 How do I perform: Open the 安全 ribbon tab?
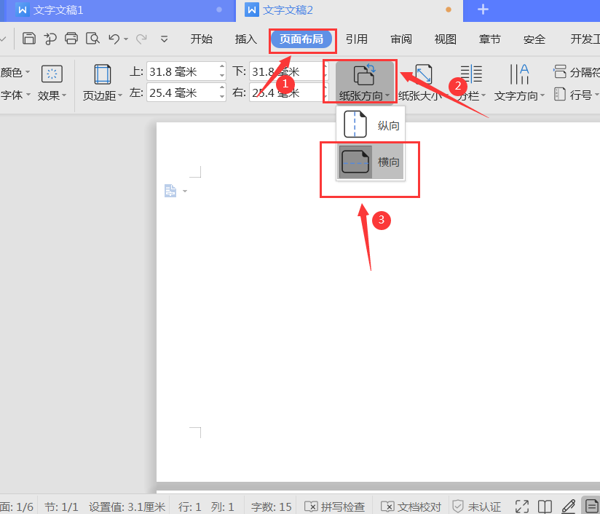pyautogui.click(x=534, y=39)
